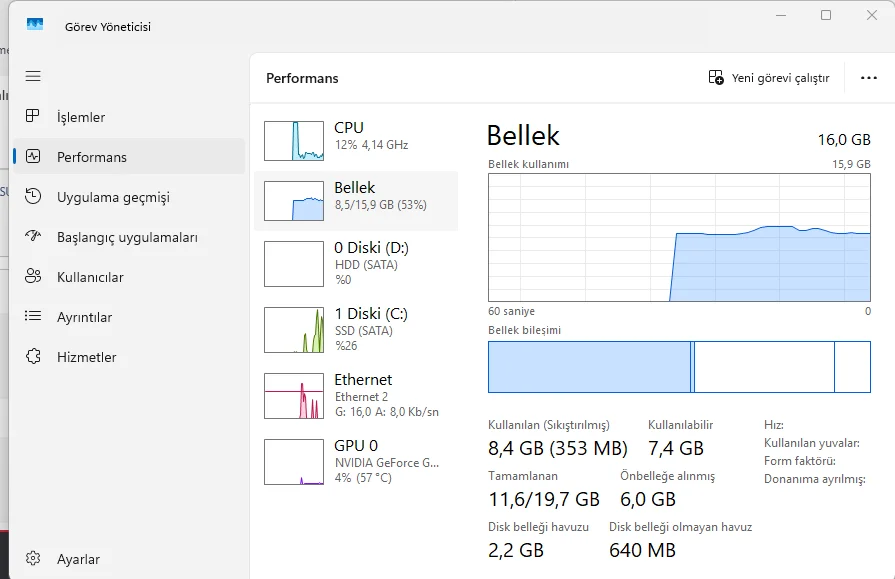Click the Kullanıcılar people icon
Screen dimensions: 895x579
(33, 277)
